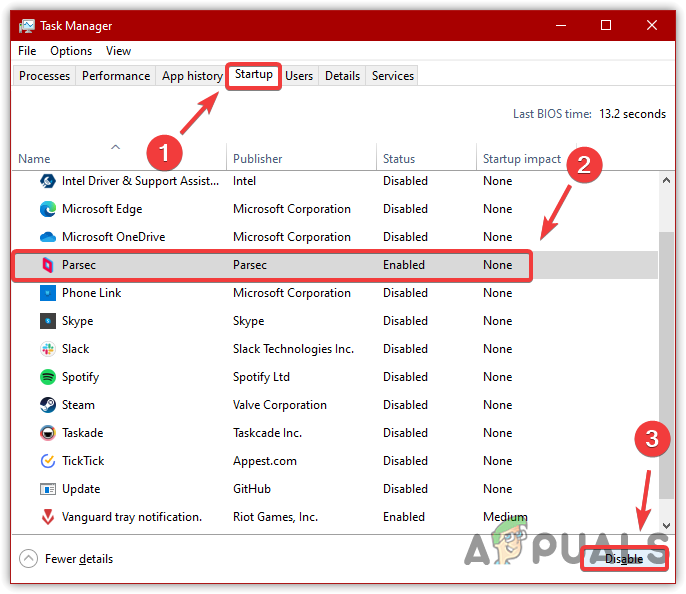Select the Vanguard tray notification entry name
Screen dimensions: 686x594
point(132,517)
